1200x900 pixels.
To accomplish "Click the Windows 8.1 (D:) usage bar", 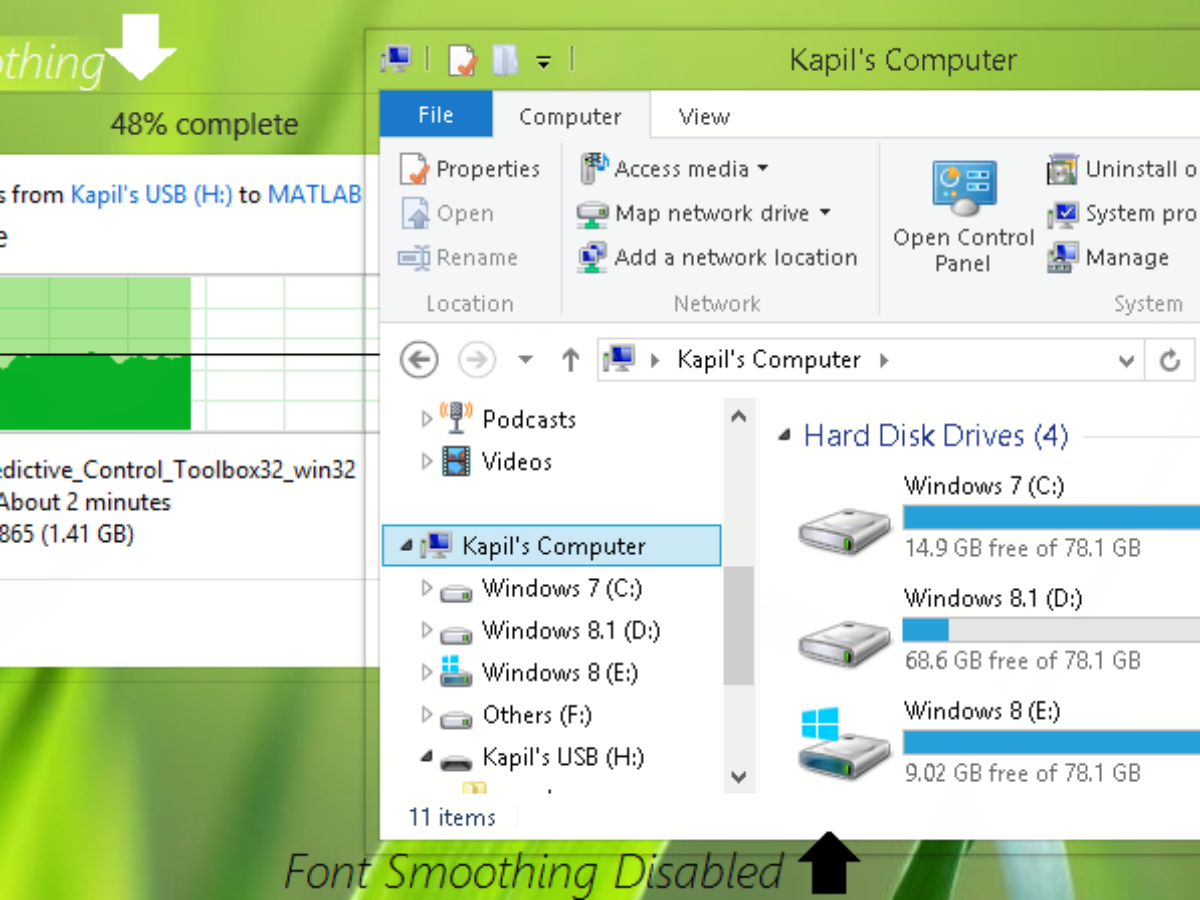I will (1051, 630).
